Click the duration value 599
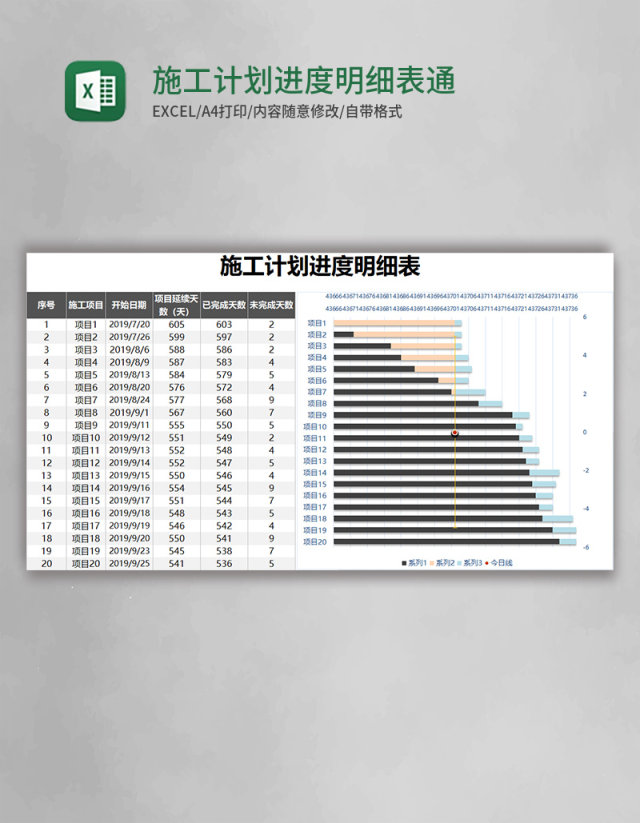This screenshot has height=823, width=640. 176,337
